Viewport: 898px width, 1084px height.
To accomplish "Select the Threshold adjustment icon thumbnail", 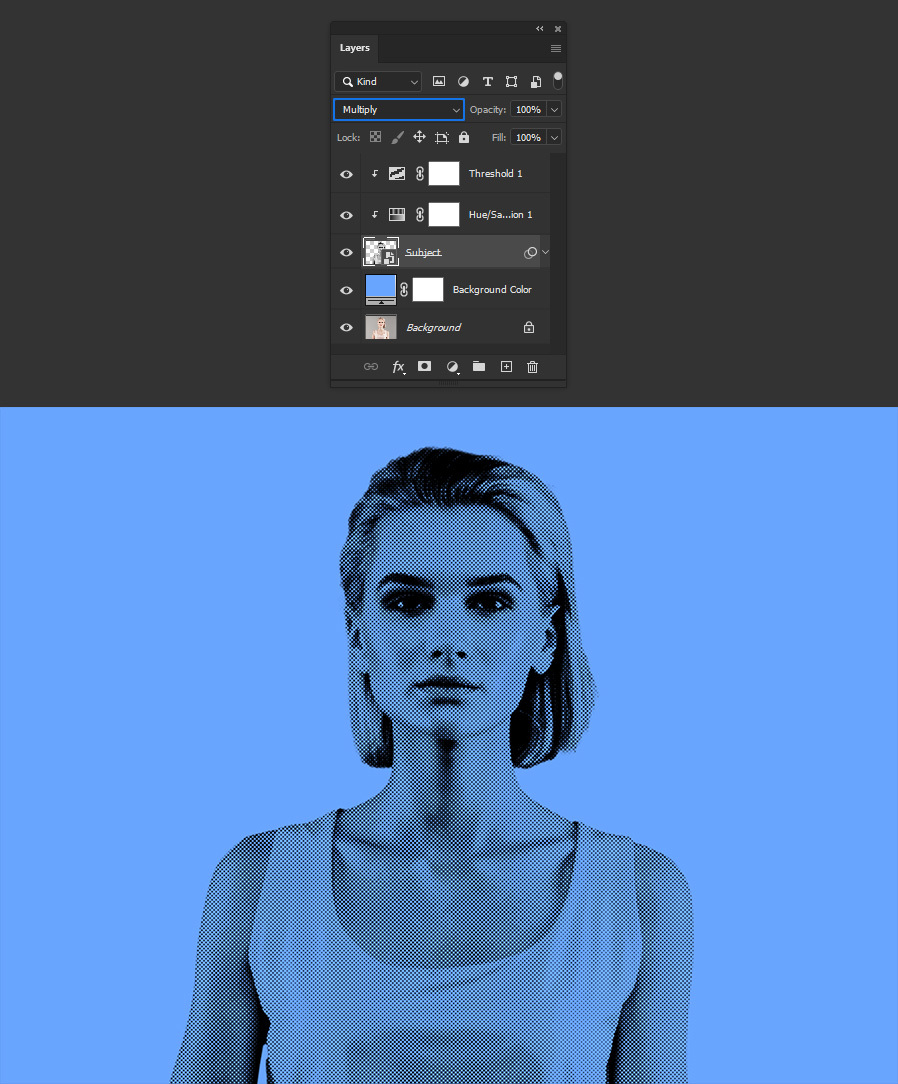I will point(397,174).
